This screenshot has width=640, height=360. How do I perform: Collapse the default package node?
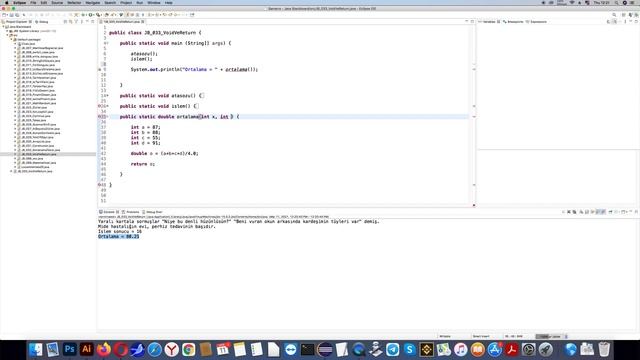[x=11, y=39]
